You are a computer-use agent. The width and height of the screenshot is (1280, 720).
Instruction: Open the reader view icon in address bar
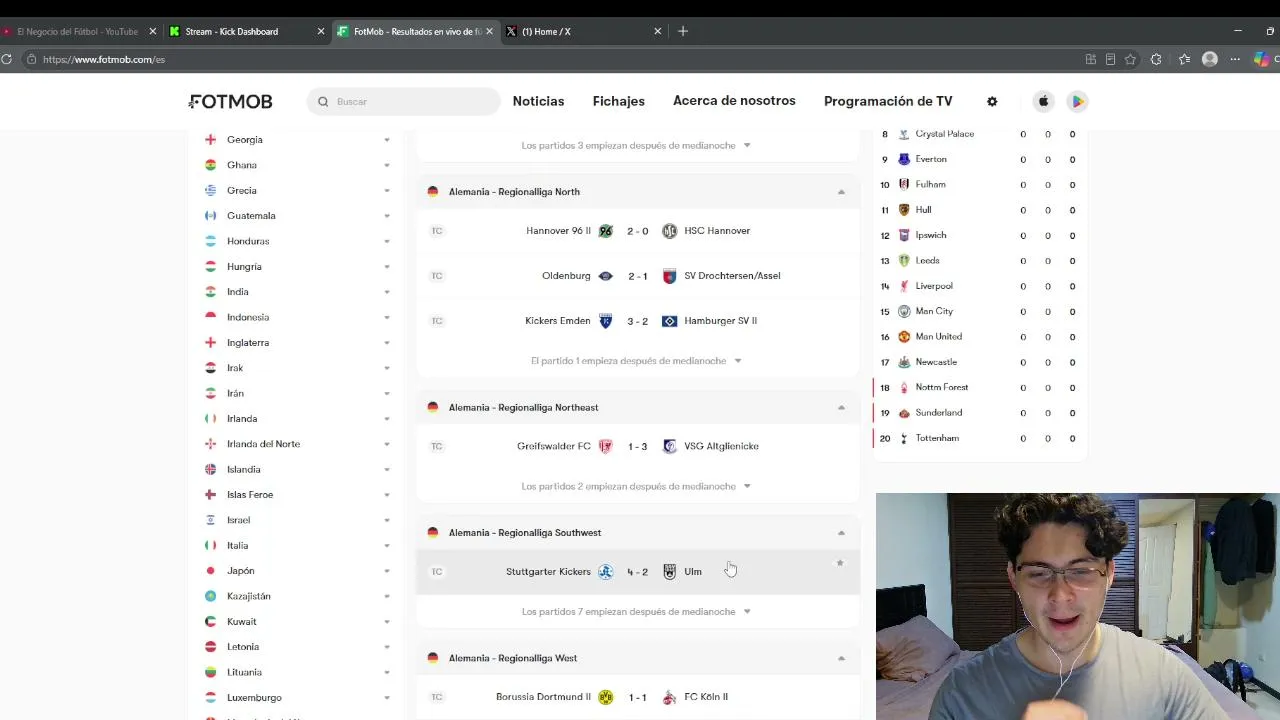(1110, 59)
